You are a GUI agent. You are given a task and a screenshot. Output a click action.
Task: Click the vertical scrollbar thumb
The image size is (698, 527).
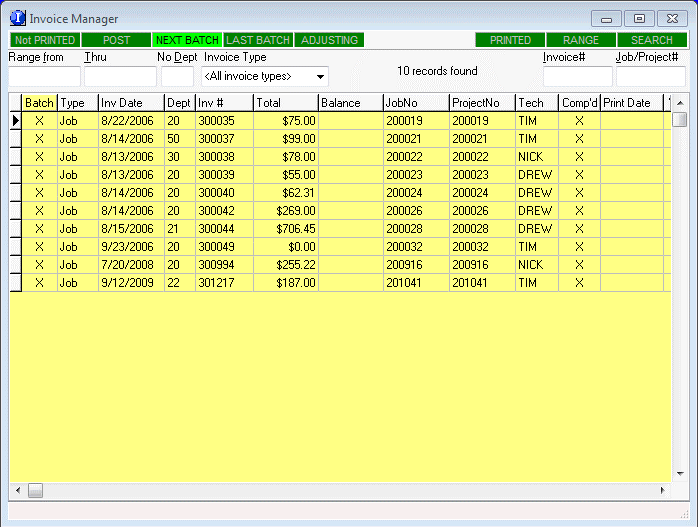680,120
